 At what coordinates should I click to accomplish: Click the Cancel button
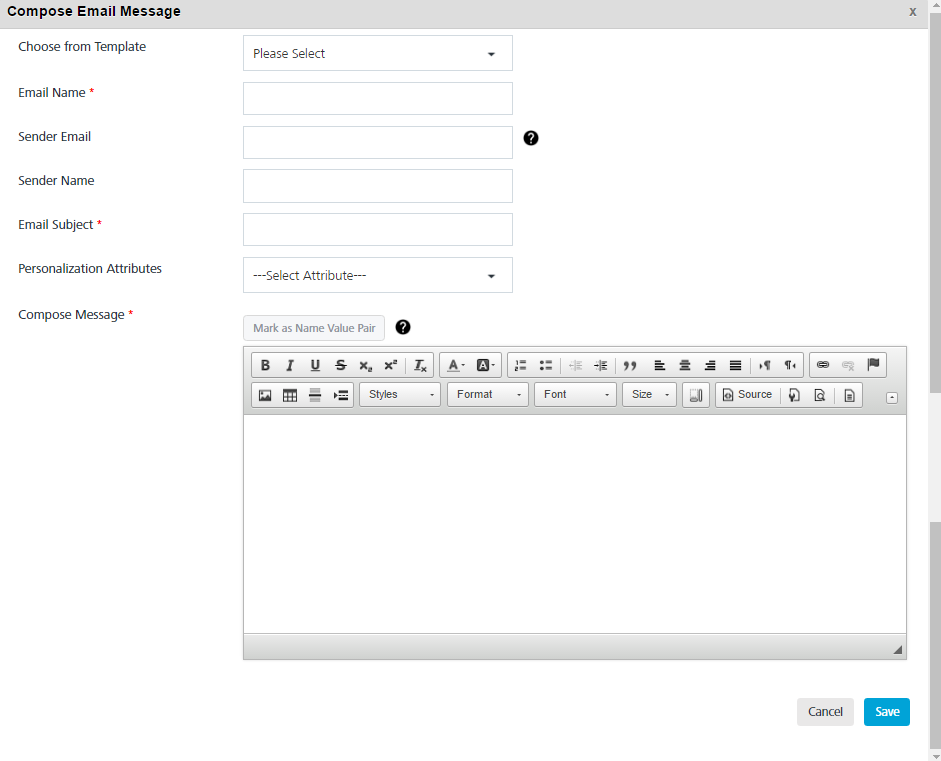(x=825, y=712)
